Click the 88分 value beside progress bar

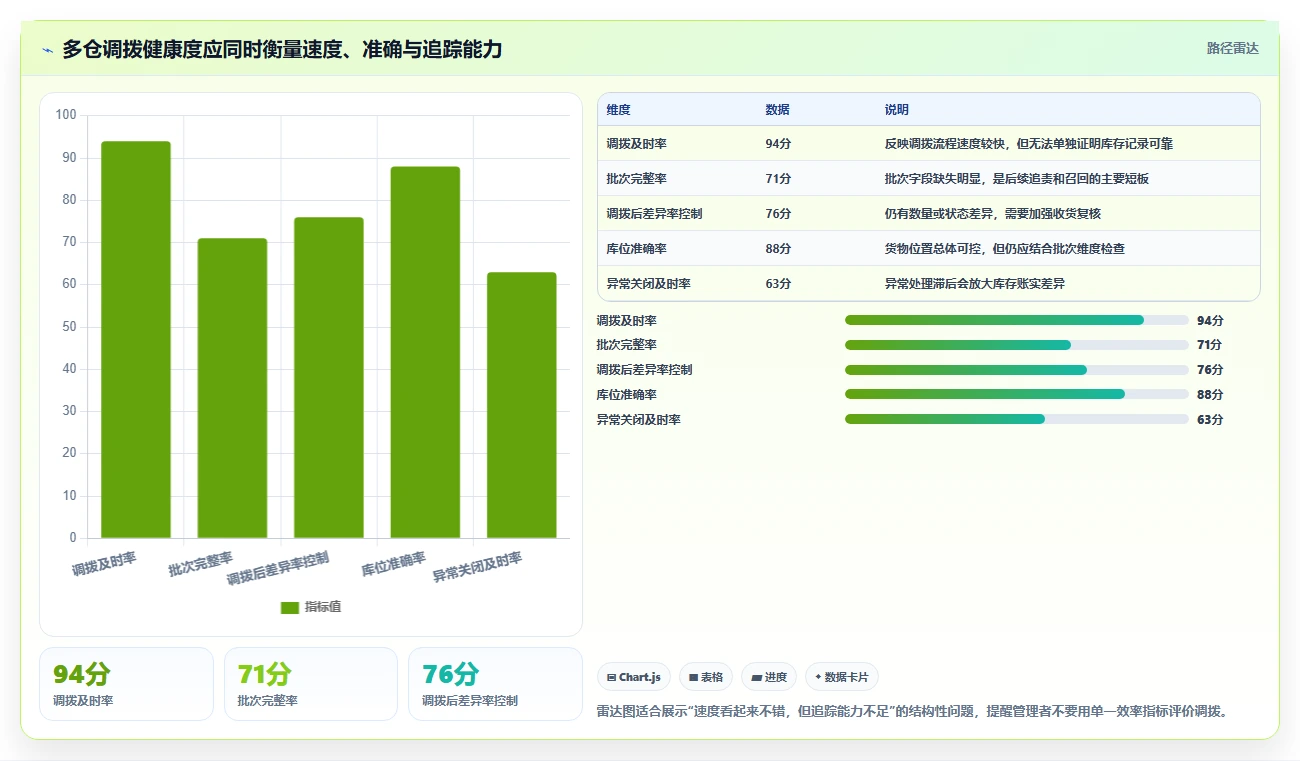[x=1210, y=395]
